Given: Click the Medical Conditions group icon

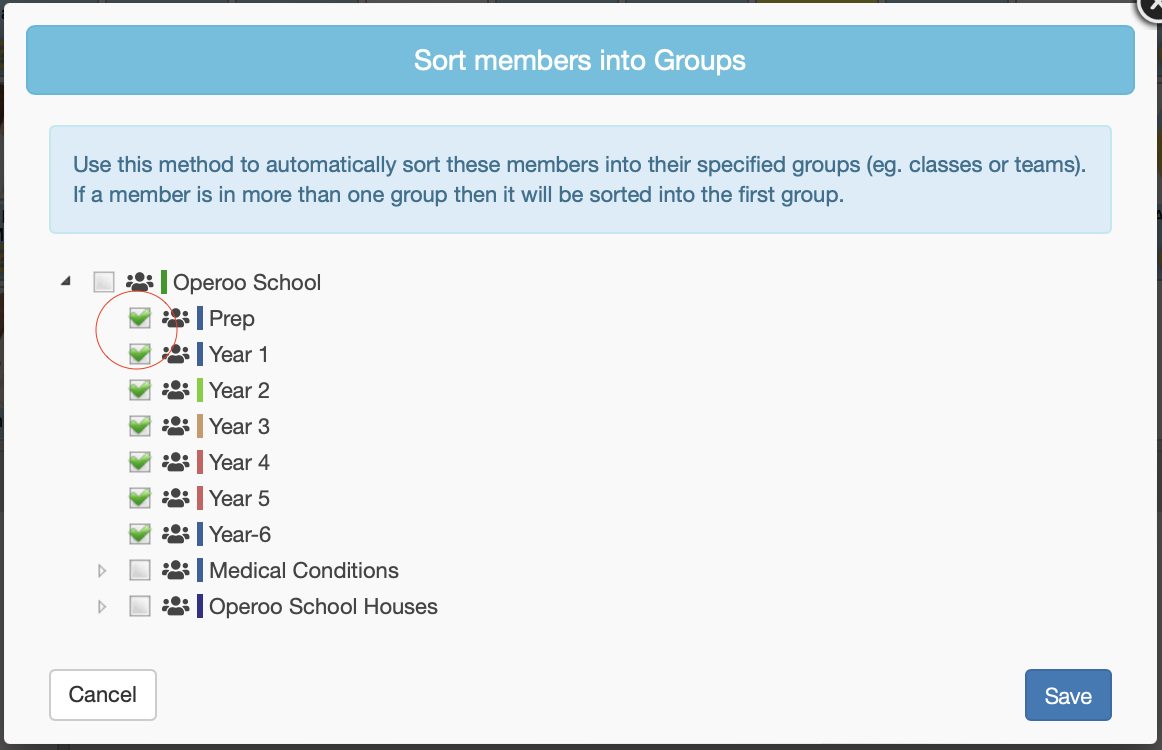Looking at the screenshot, I should (x=176, y=571).
